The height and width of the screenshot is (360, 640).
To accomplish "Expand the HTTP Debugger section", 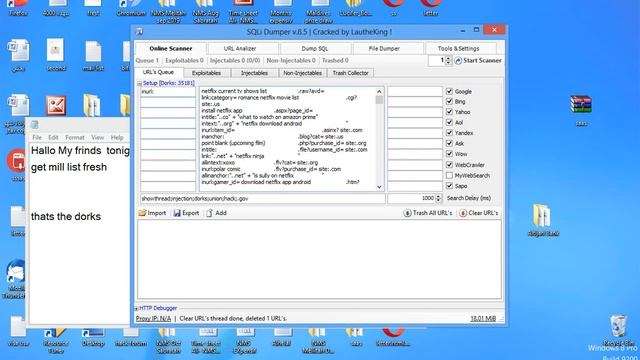I will pos(137,308).
